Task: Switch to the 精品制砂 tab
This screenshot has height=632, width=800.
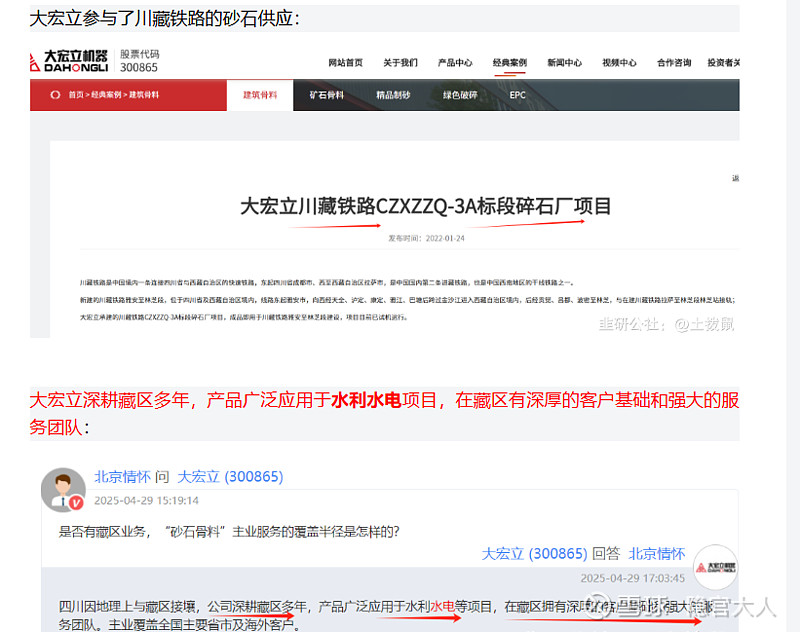Action: click(x=393, y=95)
